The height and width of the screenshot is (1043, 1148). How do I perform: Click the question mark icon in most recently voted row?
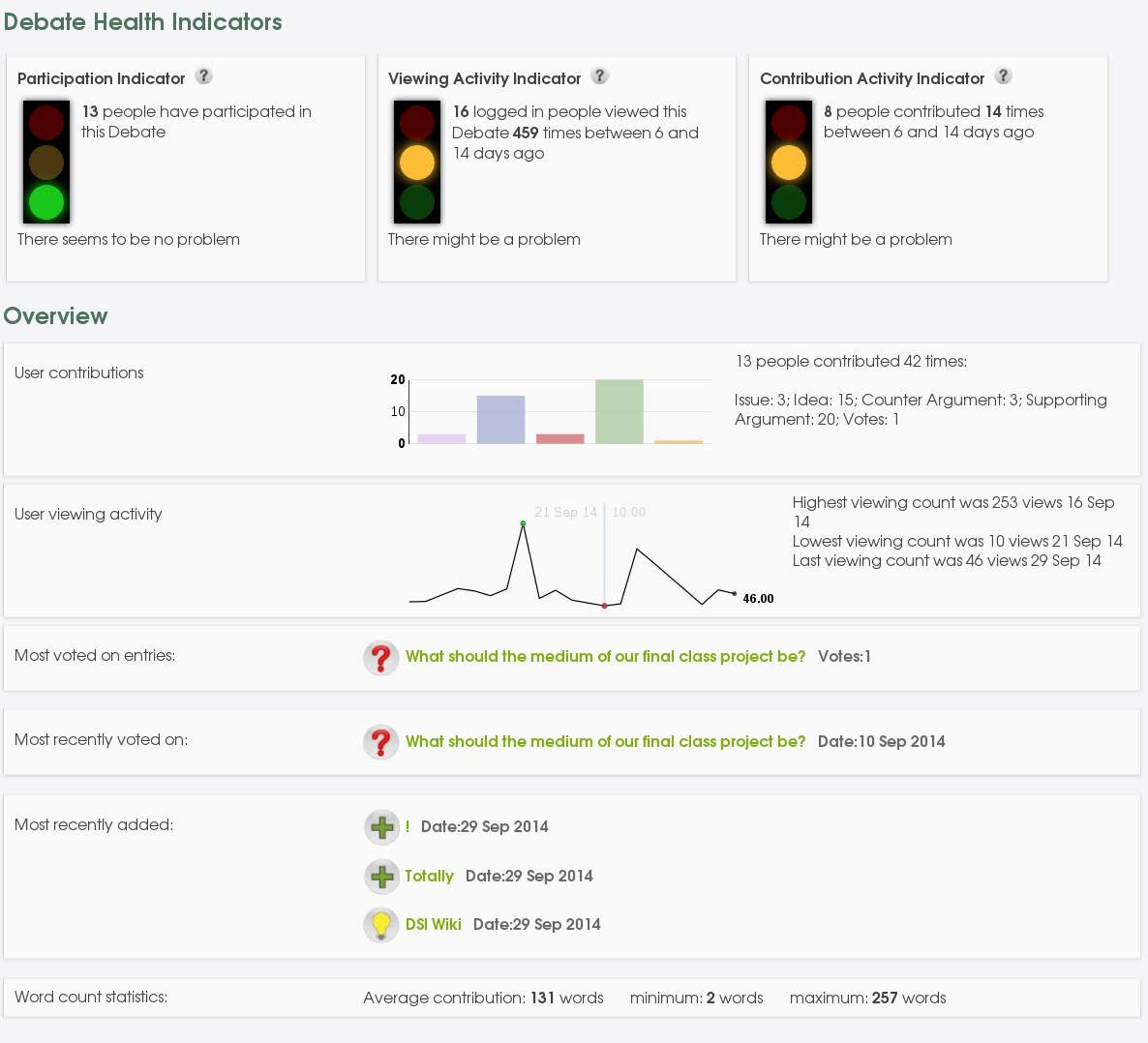tap(381, 741)
